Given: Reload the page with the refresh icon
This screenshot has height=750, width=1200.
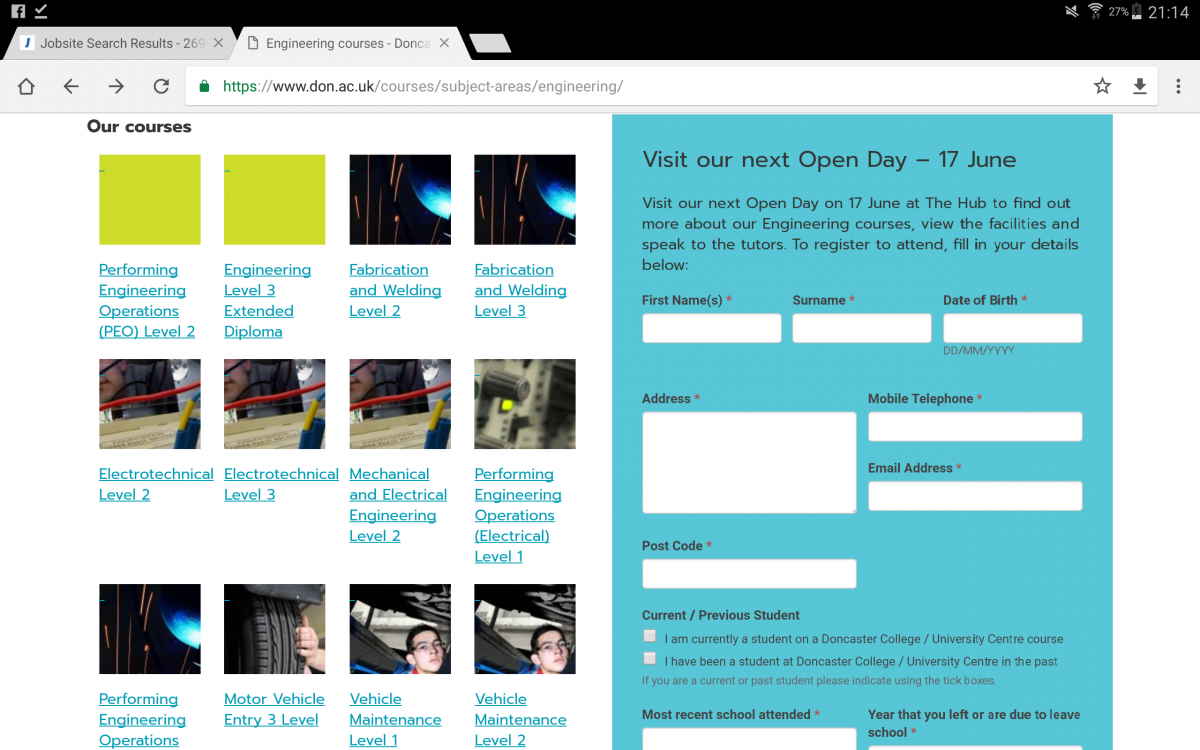Looking at the screenshot, I should pos(161,87).
